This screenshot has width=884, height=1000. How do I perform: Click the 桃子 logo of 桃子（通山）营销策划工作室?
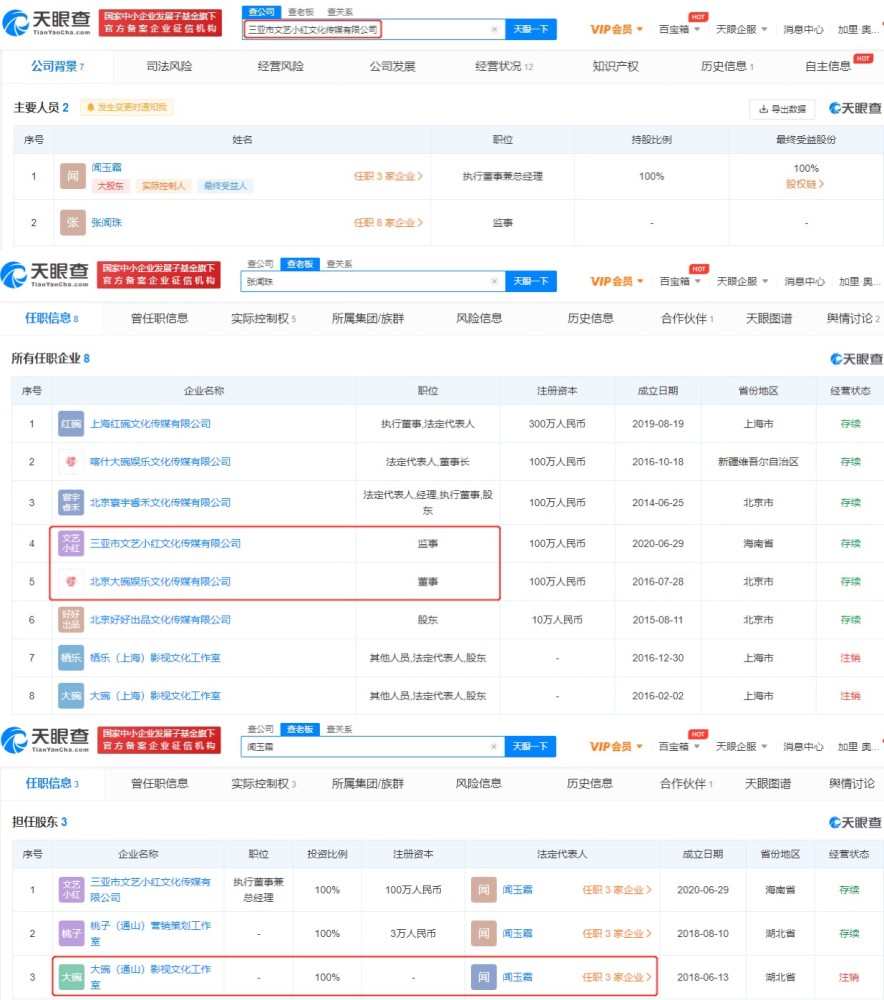coord(71,933)
